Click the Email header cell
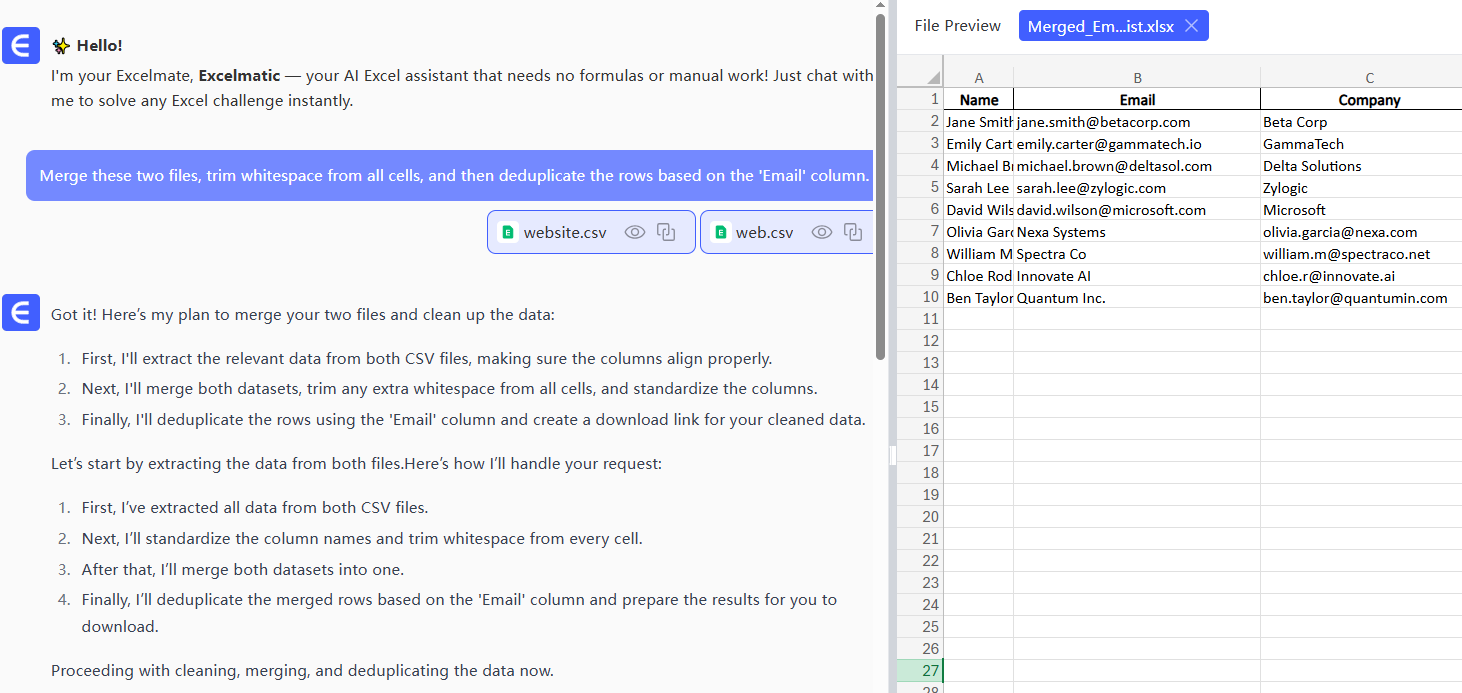 coord(1137,100)
